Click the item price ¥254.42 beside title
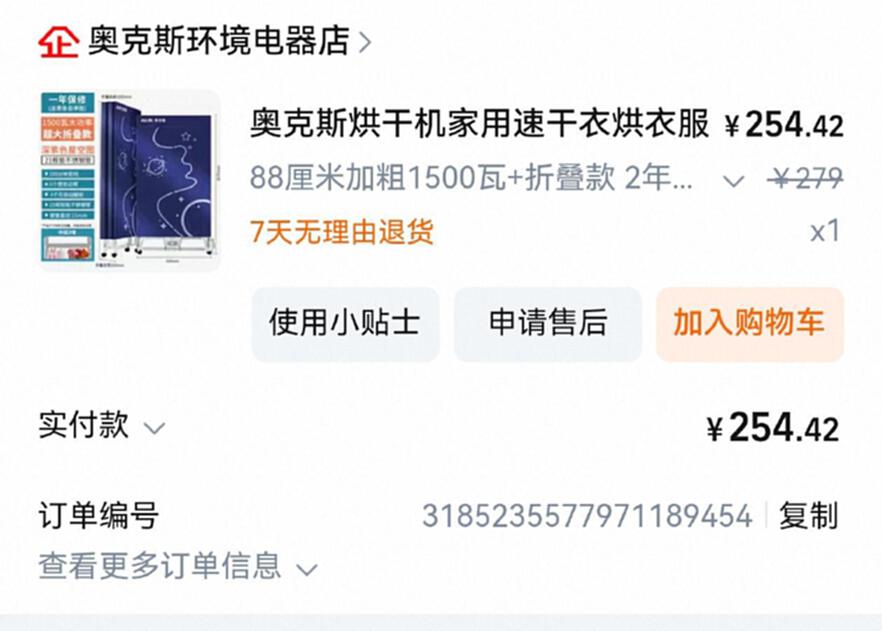 click(x=784, y=124)
